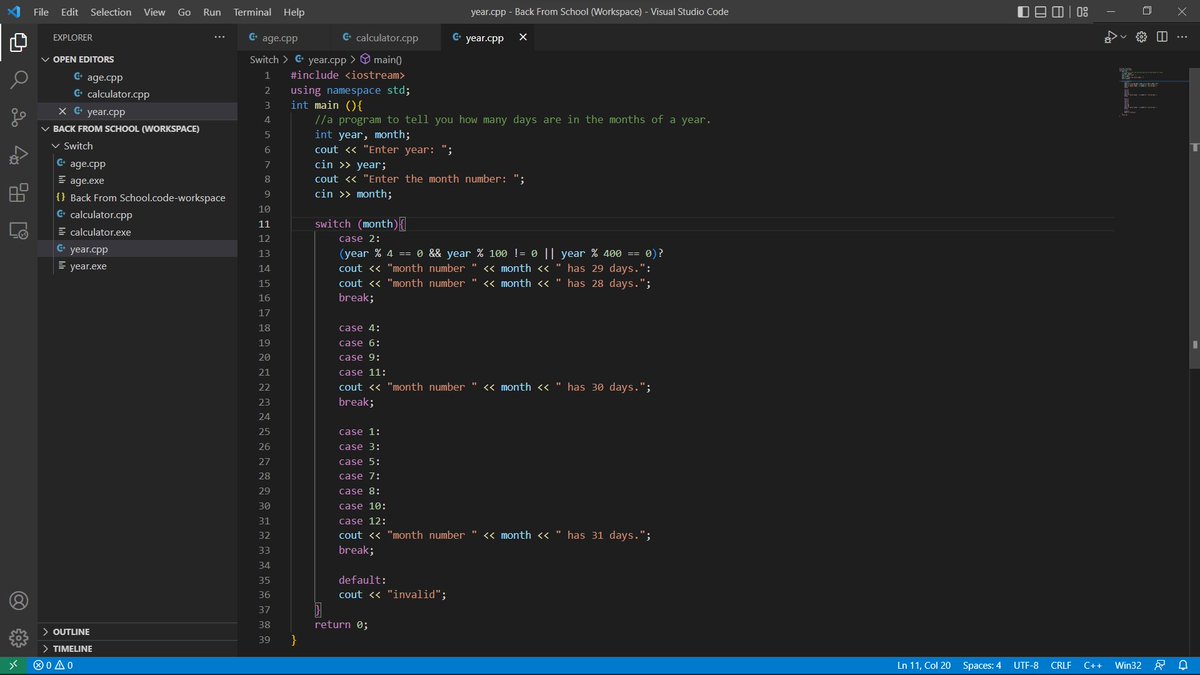Open the Customize Layout button
The width and height of the screenshot is (1200, 675).
(1083, 12)
